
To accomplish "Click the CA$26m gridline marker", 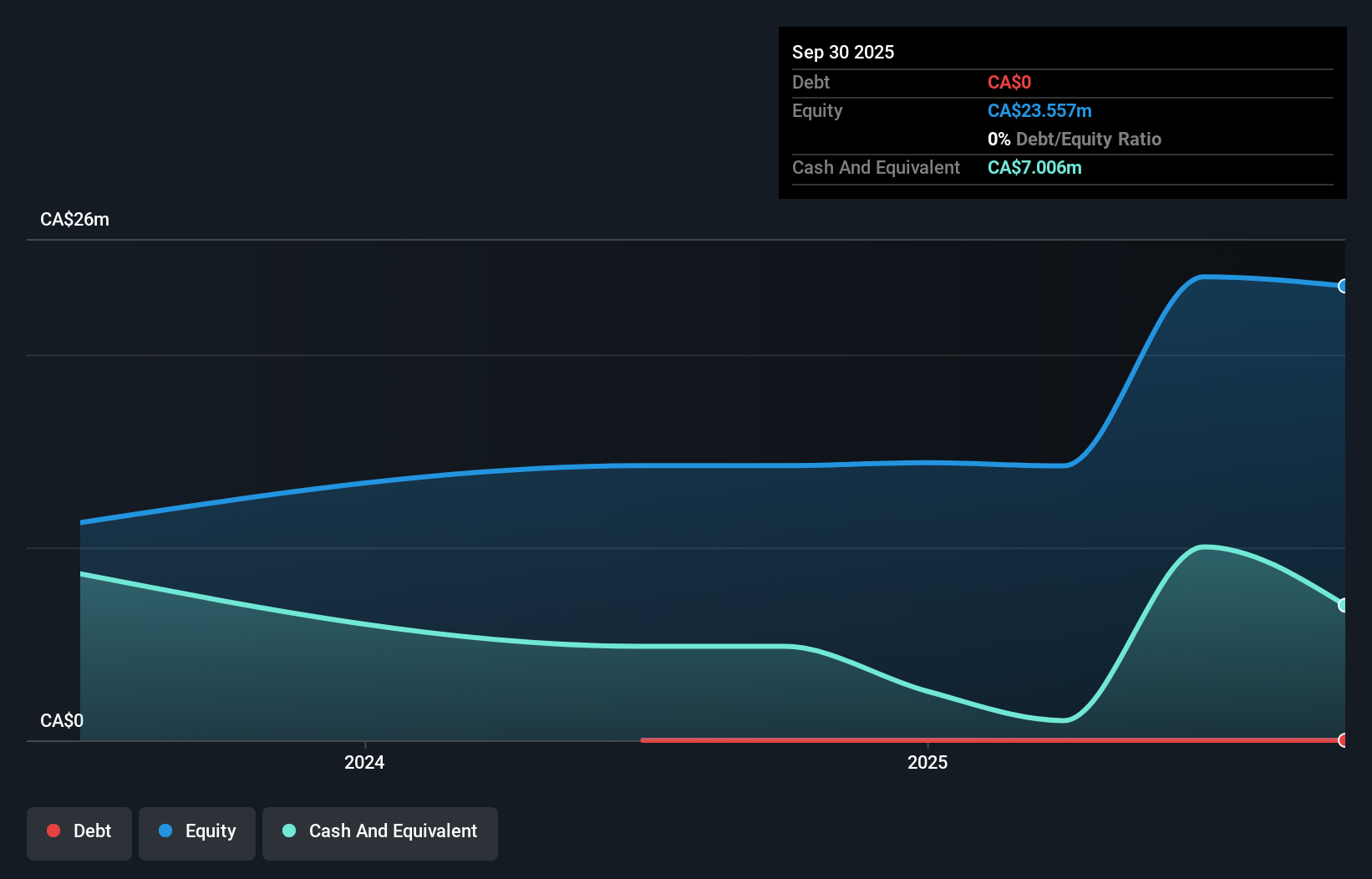I will click(74, 219).
